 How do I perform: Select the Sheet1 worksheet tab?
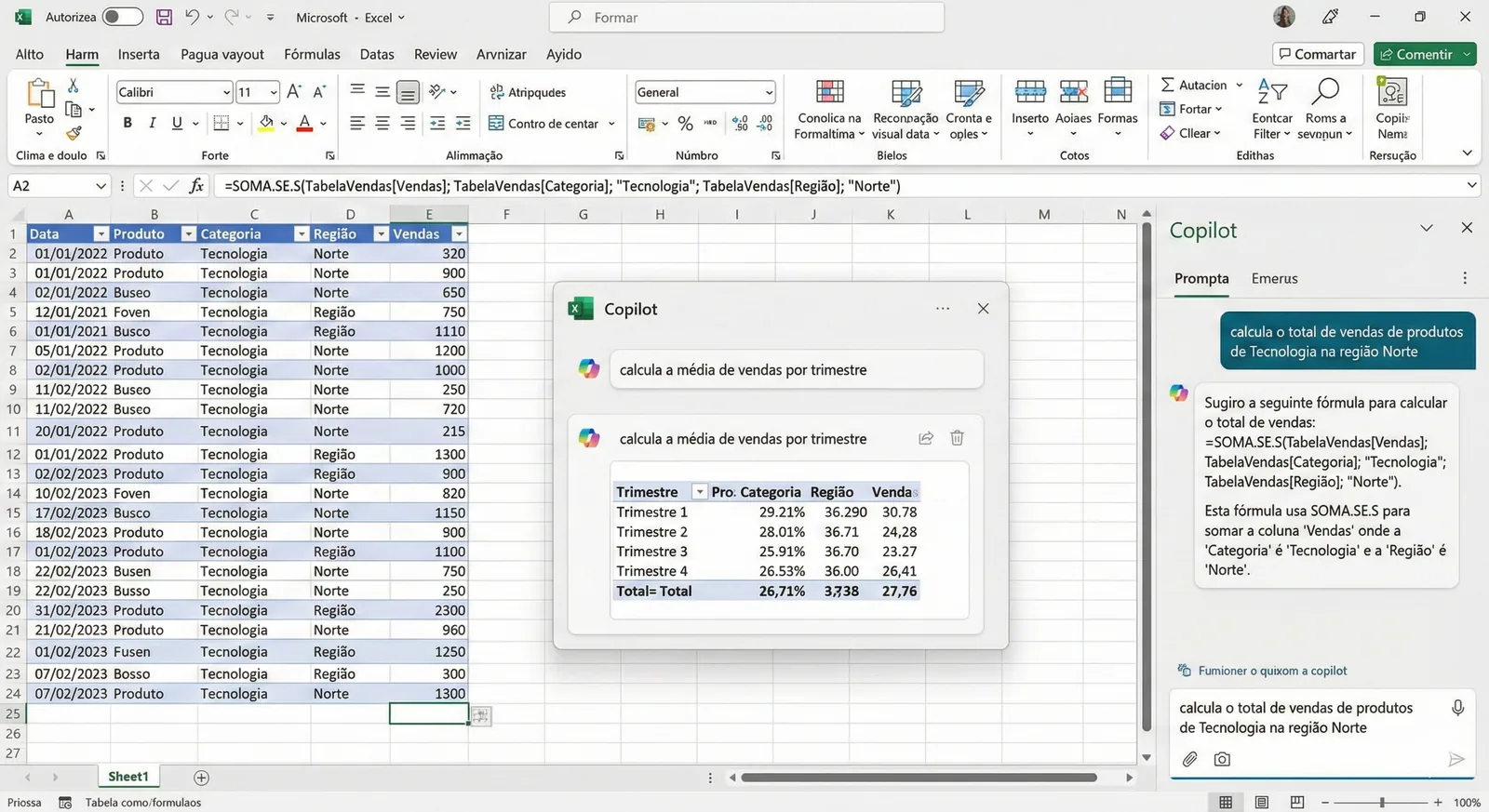click(x=127, y=777)
